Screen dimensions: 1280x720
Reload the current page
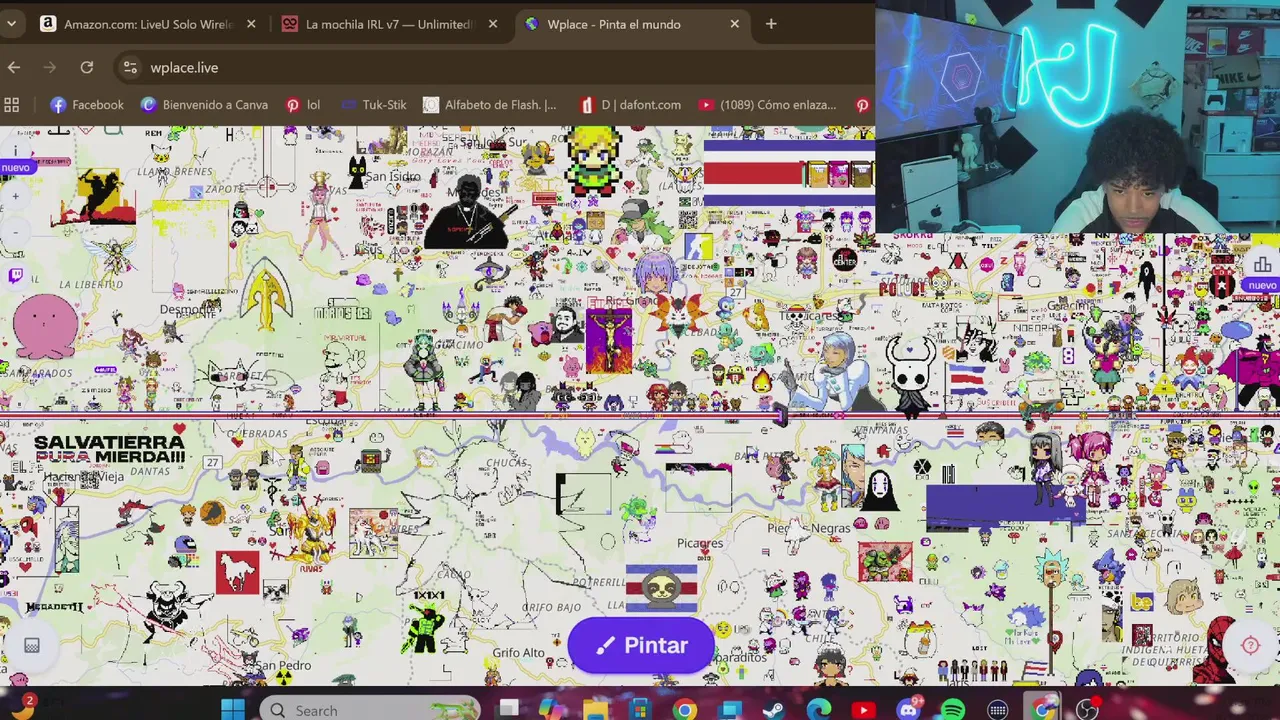(87, 67)
